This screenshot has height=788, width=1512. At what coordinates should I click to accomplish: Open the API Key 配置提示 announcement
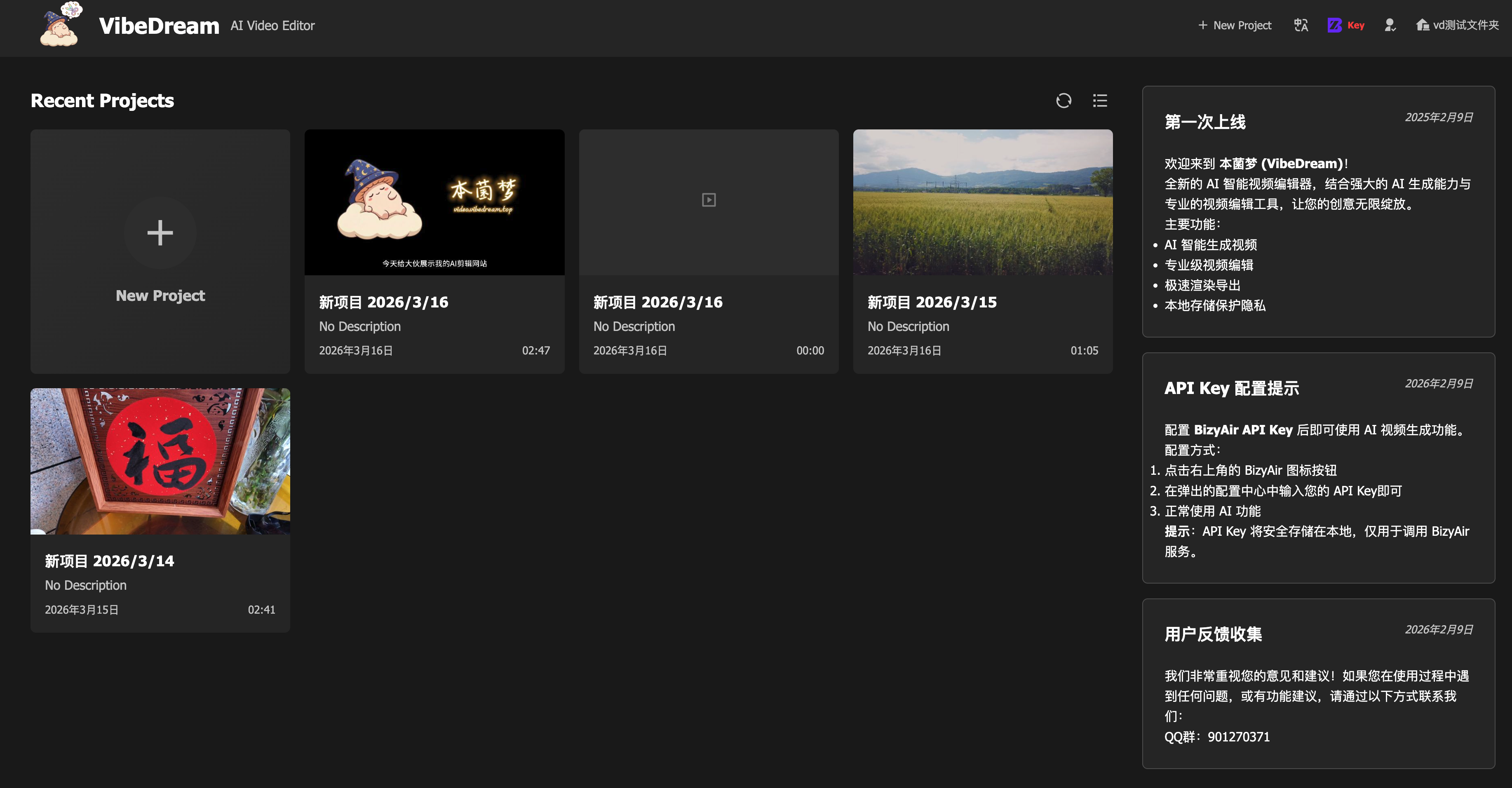click(x=1318, y=468)
